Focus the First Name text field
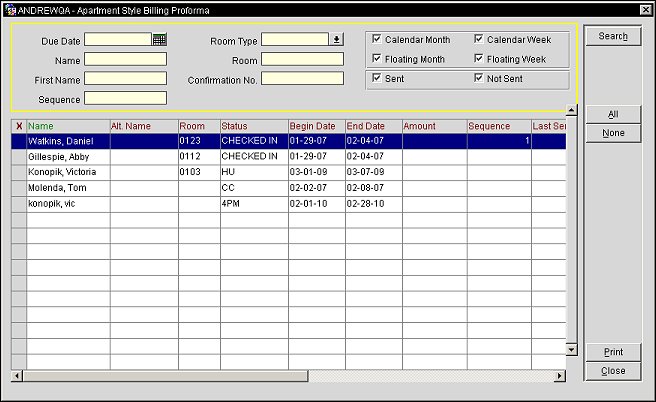The height and width of the screenshot is (402, 656). point(125,78)
